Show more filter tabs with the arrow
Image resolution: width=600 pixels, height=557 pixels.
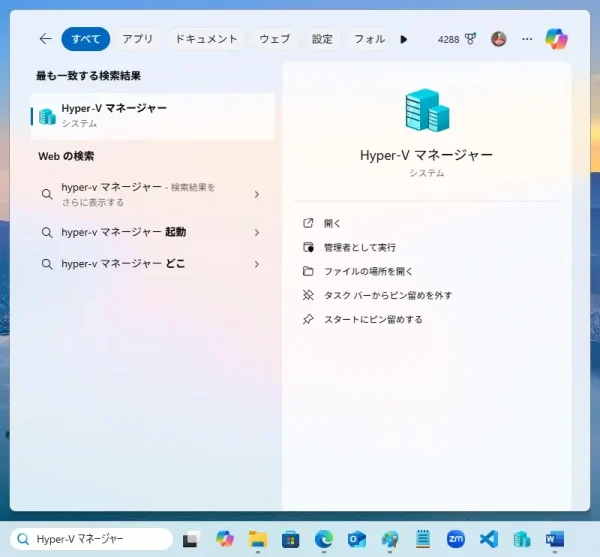[x=403, y=39]
